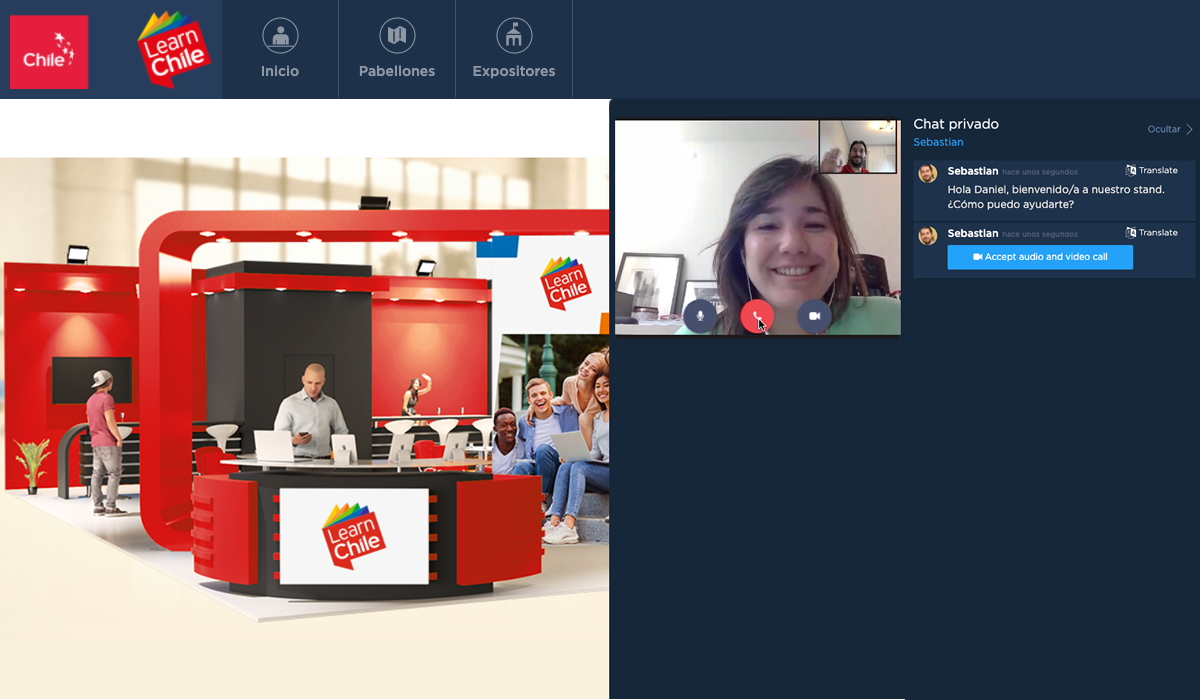The width and height of the screenshot is (1200, 700).
Task: Accept audio and video call
Action: (1040, 257)
